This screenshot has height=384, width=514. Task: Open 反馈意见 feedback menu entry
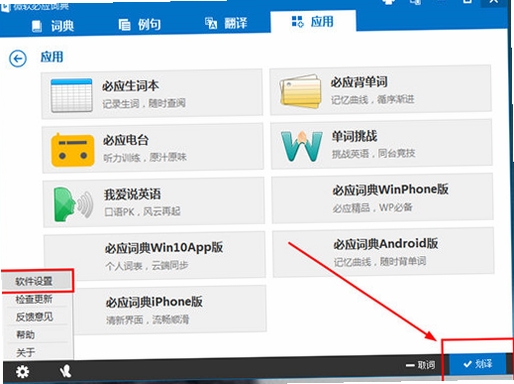(34, 317)
